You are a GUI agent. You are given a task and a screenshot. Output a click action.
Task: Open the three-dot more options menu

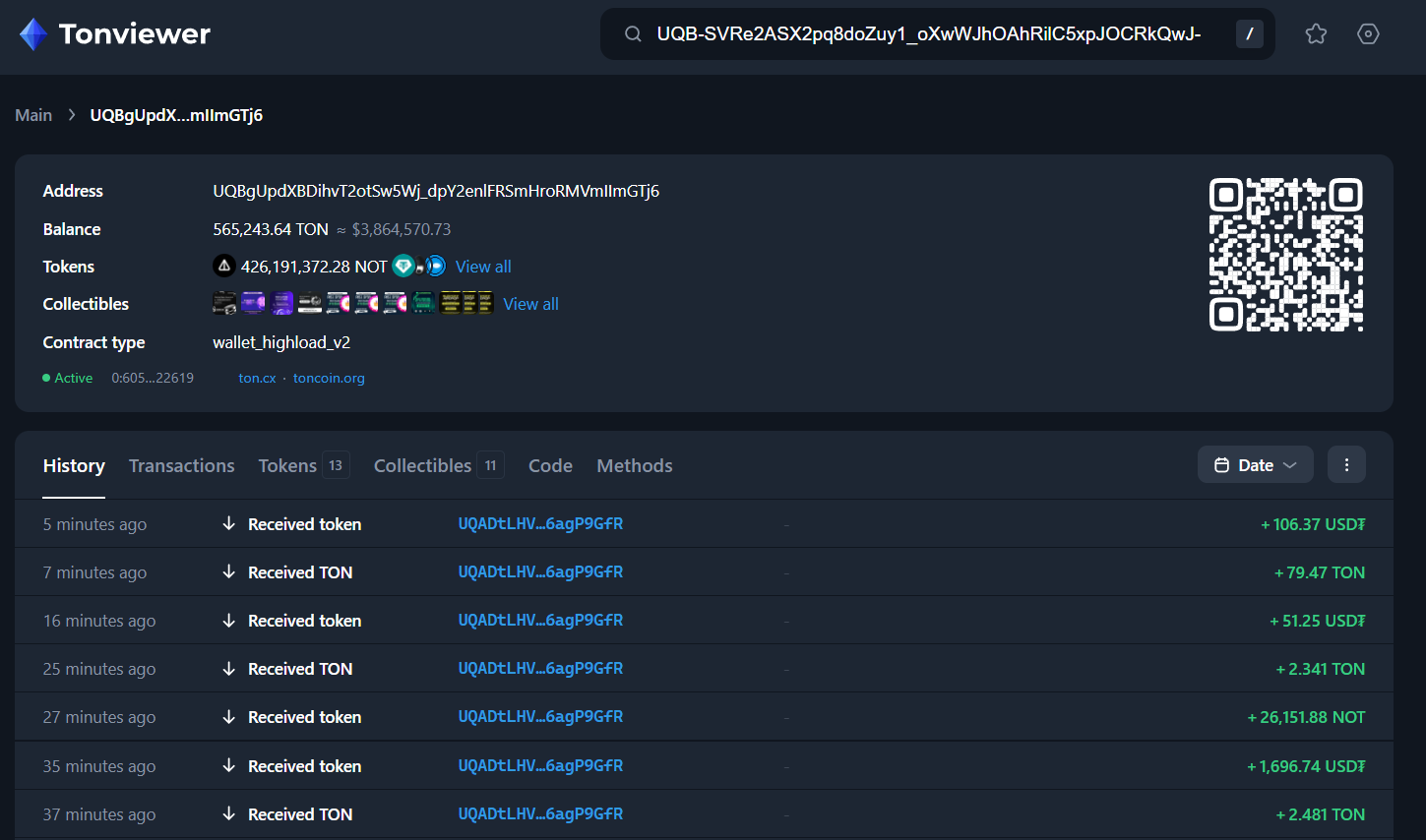point(1346,465)
